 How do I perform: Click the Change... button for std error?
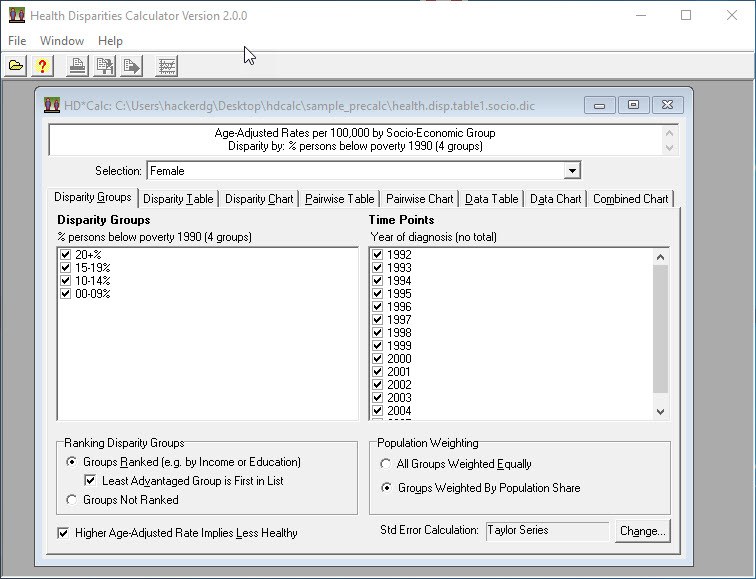coord(641,531)
